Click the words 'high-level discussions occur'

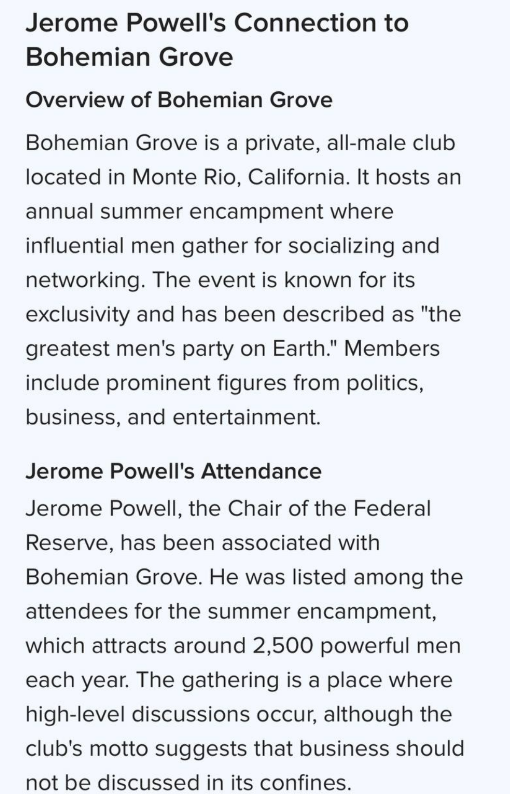click(172, 714)
